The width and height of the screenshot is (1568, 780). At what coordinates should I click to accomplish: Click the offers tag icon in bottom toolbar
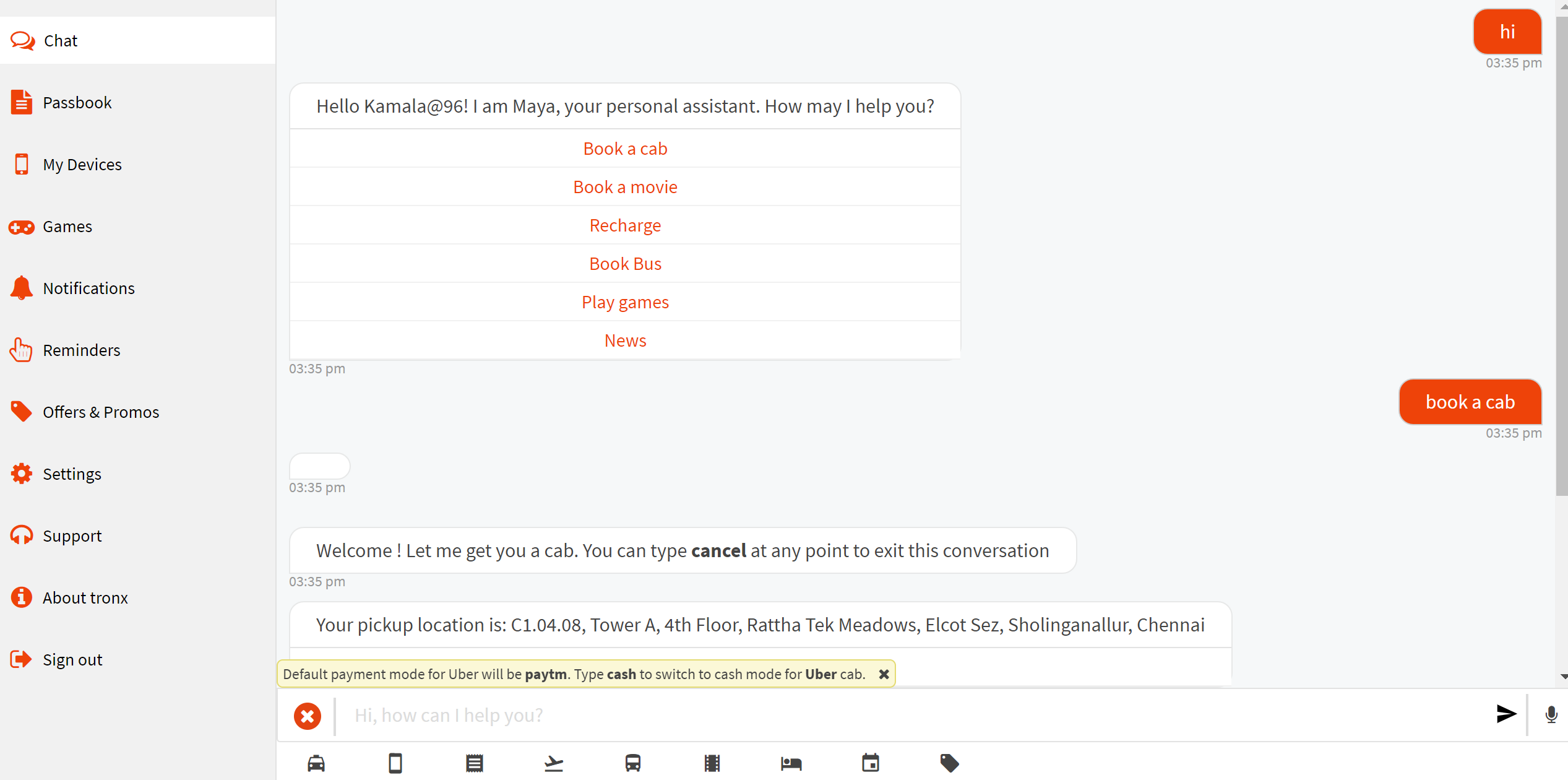949,763
